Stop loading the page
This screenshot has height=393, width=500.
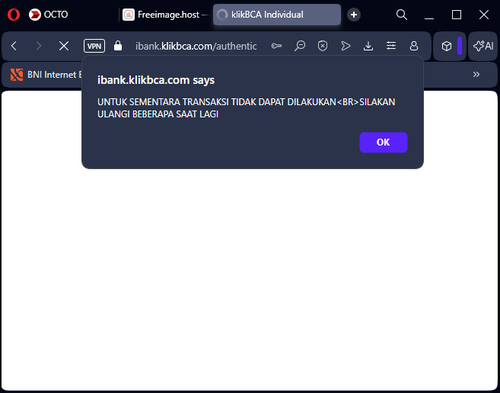coord(64,46)
